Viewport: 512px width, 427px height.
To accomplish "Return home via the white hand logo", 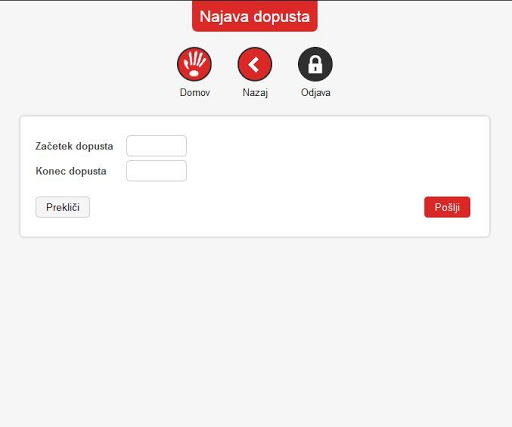I will (x=194, y=64).
